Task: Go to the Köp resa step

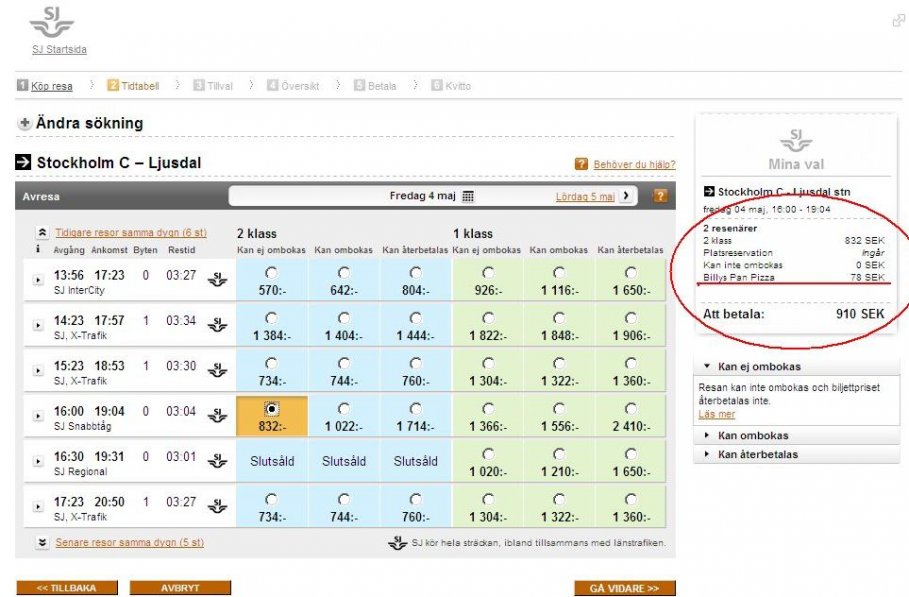Action: coord(51,87)
